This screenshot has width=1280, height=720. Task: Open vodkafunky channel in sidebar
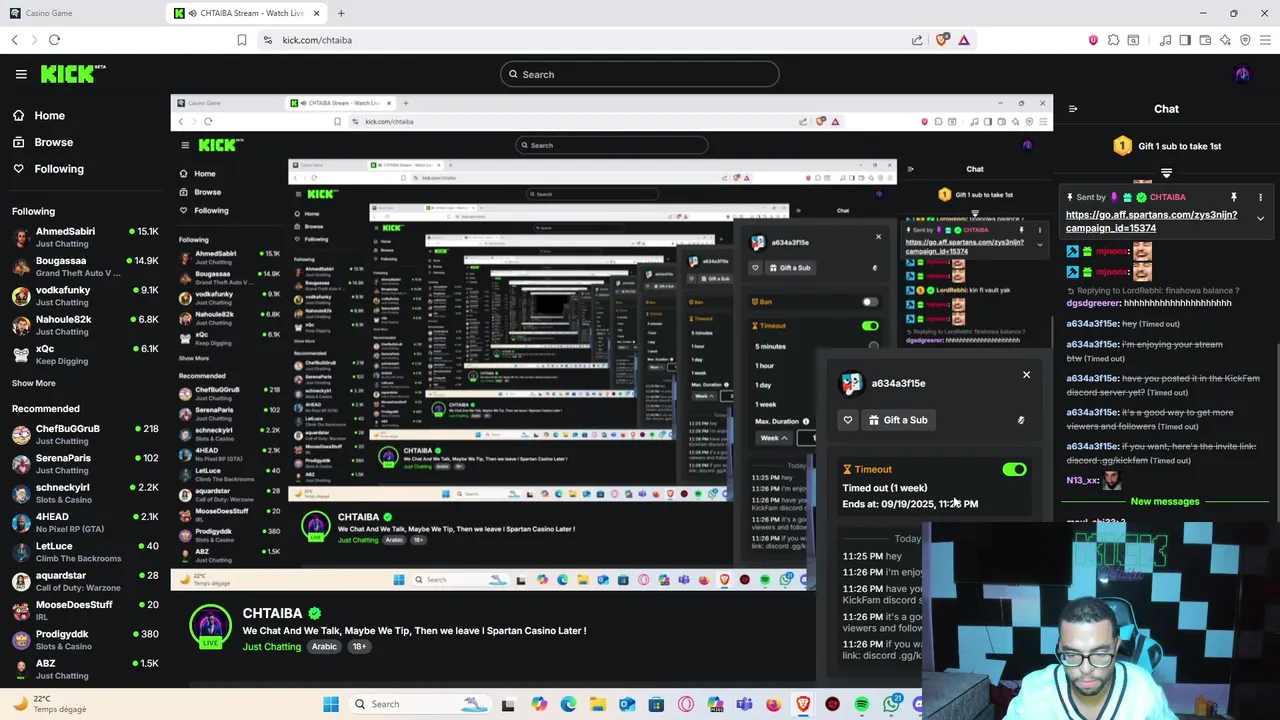pos(85,296)
